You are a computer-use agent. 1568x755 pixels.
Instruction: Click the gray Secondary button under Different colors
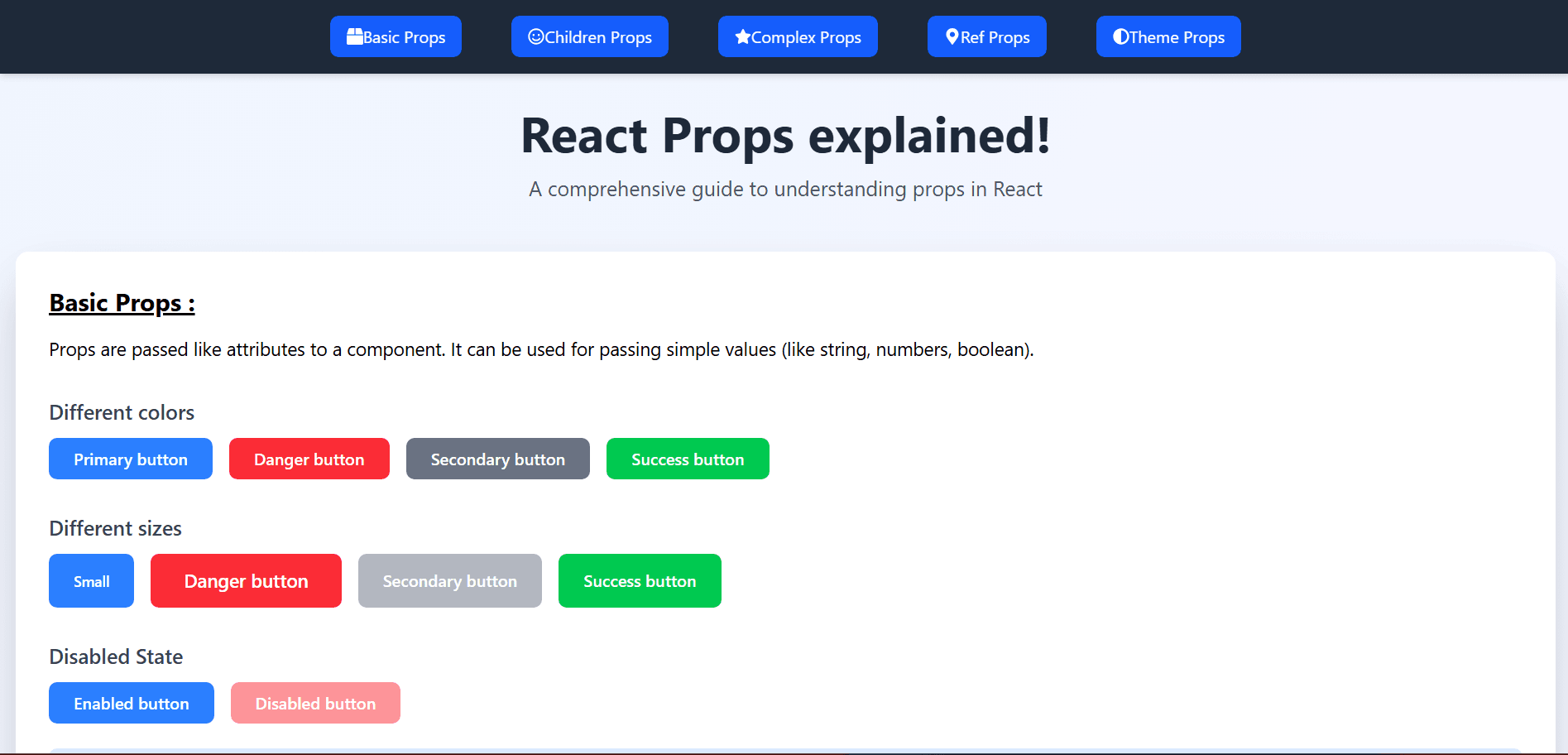(498, 459)
